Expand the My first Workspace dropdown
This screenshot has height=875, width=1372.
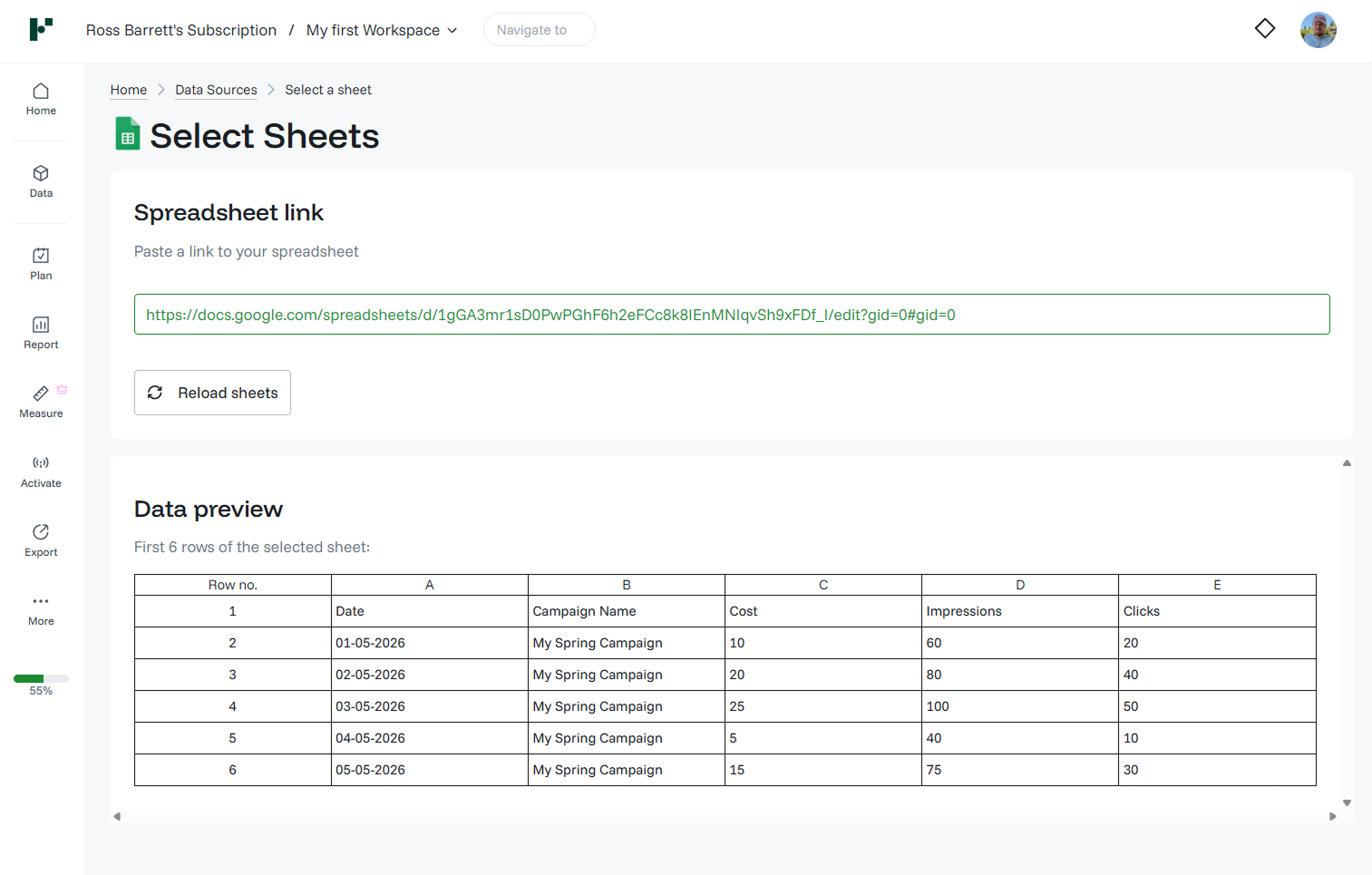(382, 30)
